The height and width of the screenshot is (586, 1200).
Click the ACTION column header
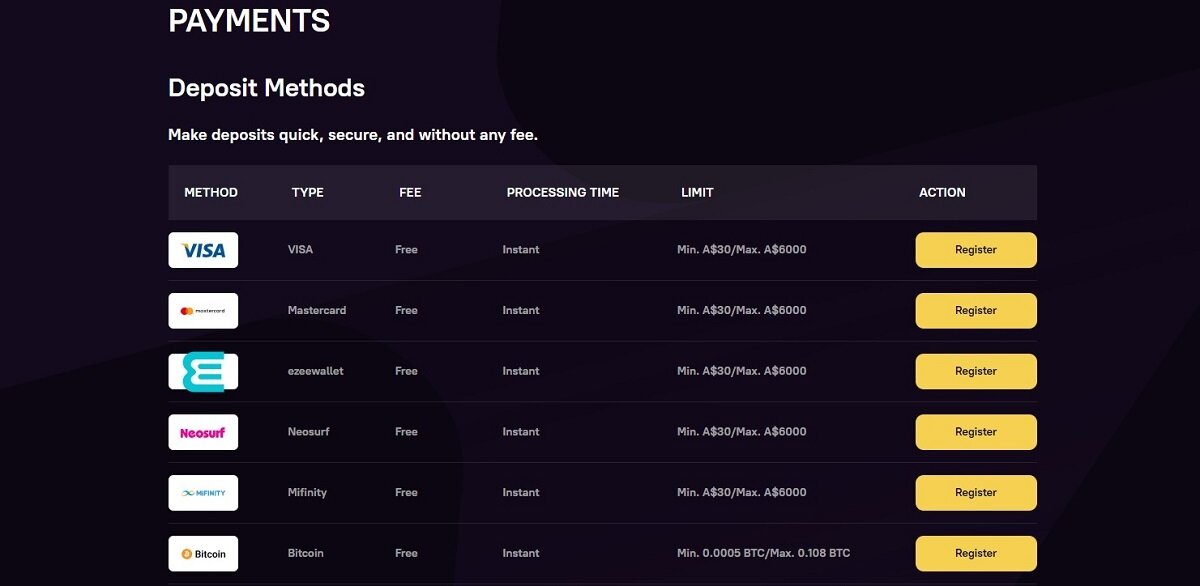(x=942, y=192)
